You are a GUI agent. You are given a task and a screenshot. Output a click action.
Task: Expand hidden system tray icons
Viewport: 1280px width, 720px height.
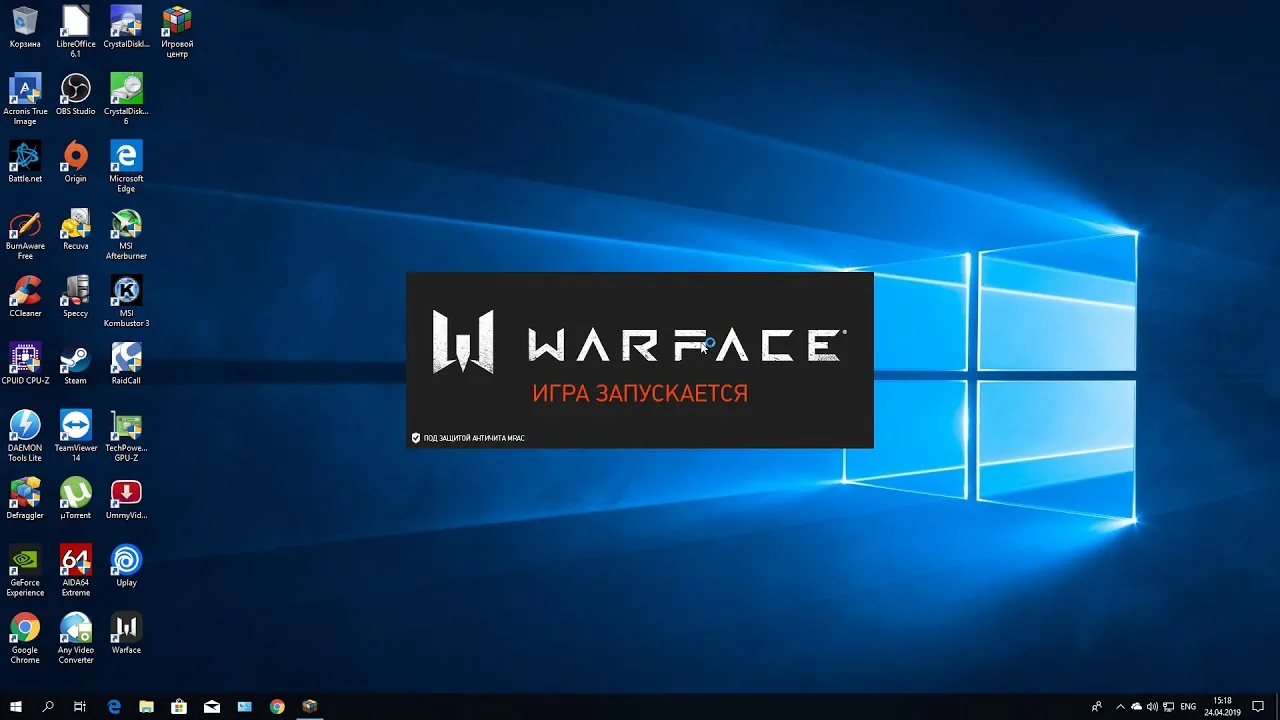click(x=1120, y=706)
